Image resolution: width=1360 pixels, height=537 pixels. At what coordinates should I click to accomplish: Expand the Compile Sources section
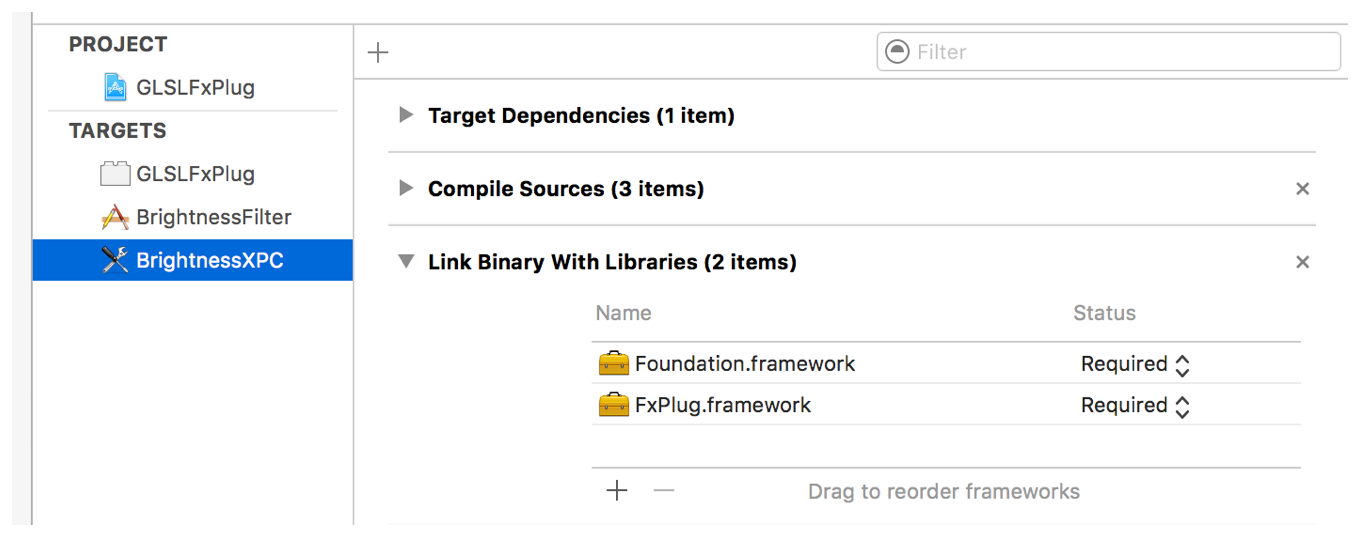pos(405,188)
